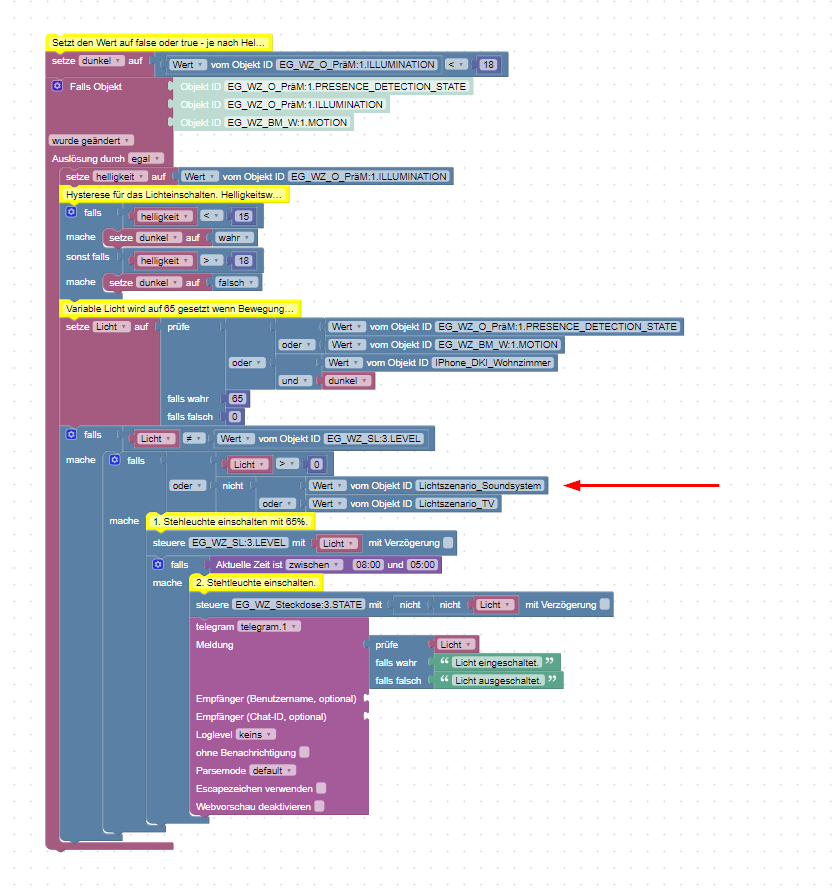Open the '>' operator dropdown beside value 18
The height and width of the screenshot is (891, 839).
coord(211,261)
